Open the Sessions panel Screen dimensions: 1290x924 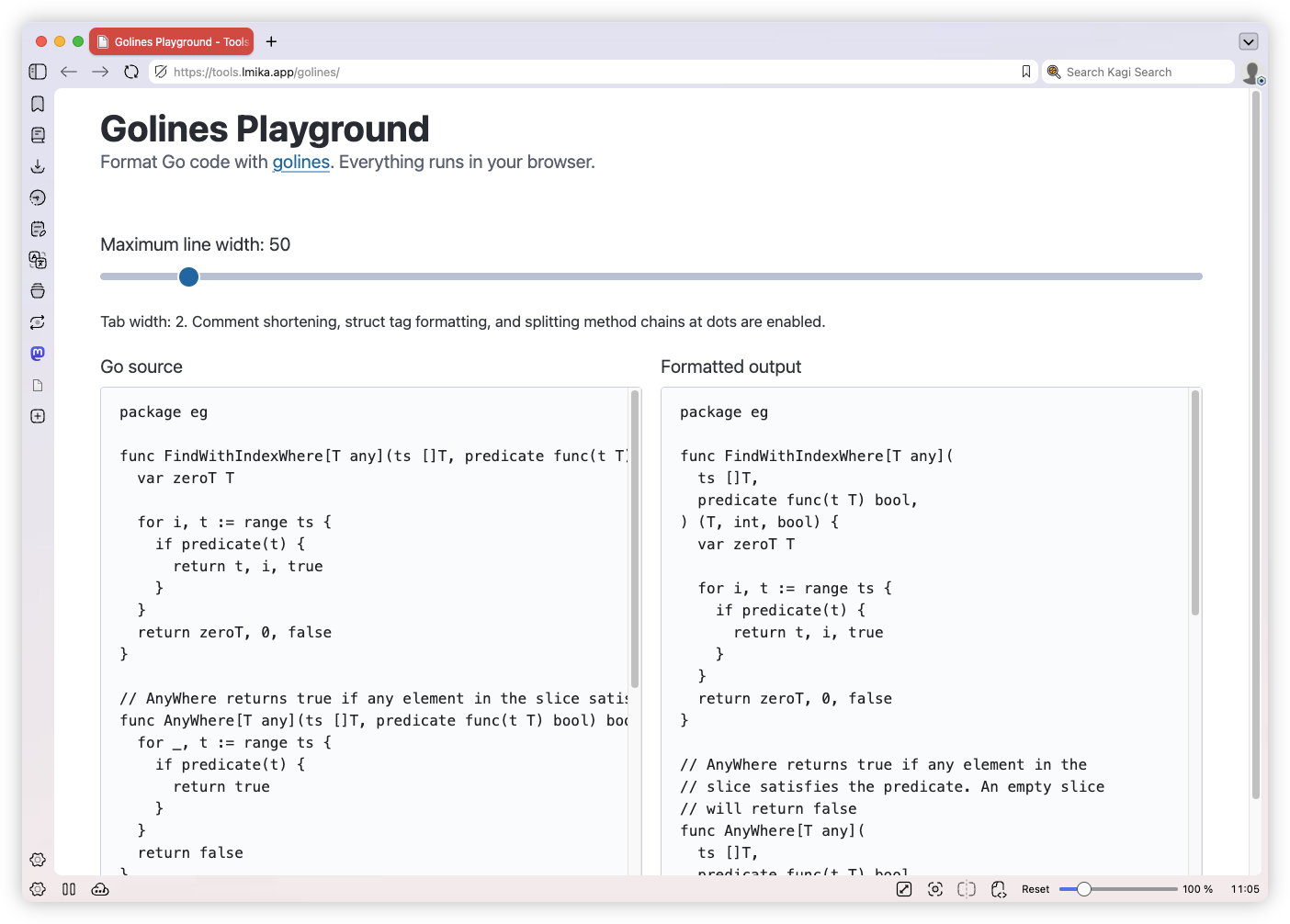pos(38,322)
